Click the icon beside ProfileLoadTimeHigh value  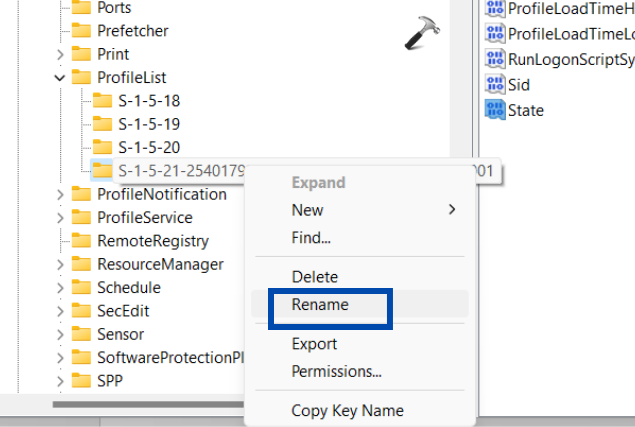coord(495,8)
